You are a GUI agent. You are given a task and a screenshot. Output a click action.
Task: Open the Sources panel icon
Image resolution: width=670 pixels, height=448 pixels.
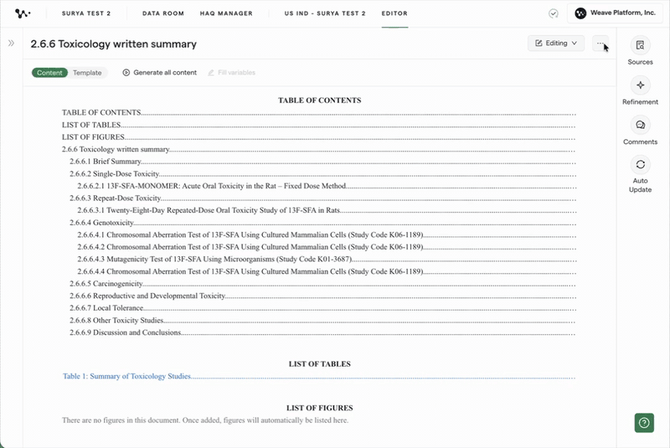click(x=640, y=45)
